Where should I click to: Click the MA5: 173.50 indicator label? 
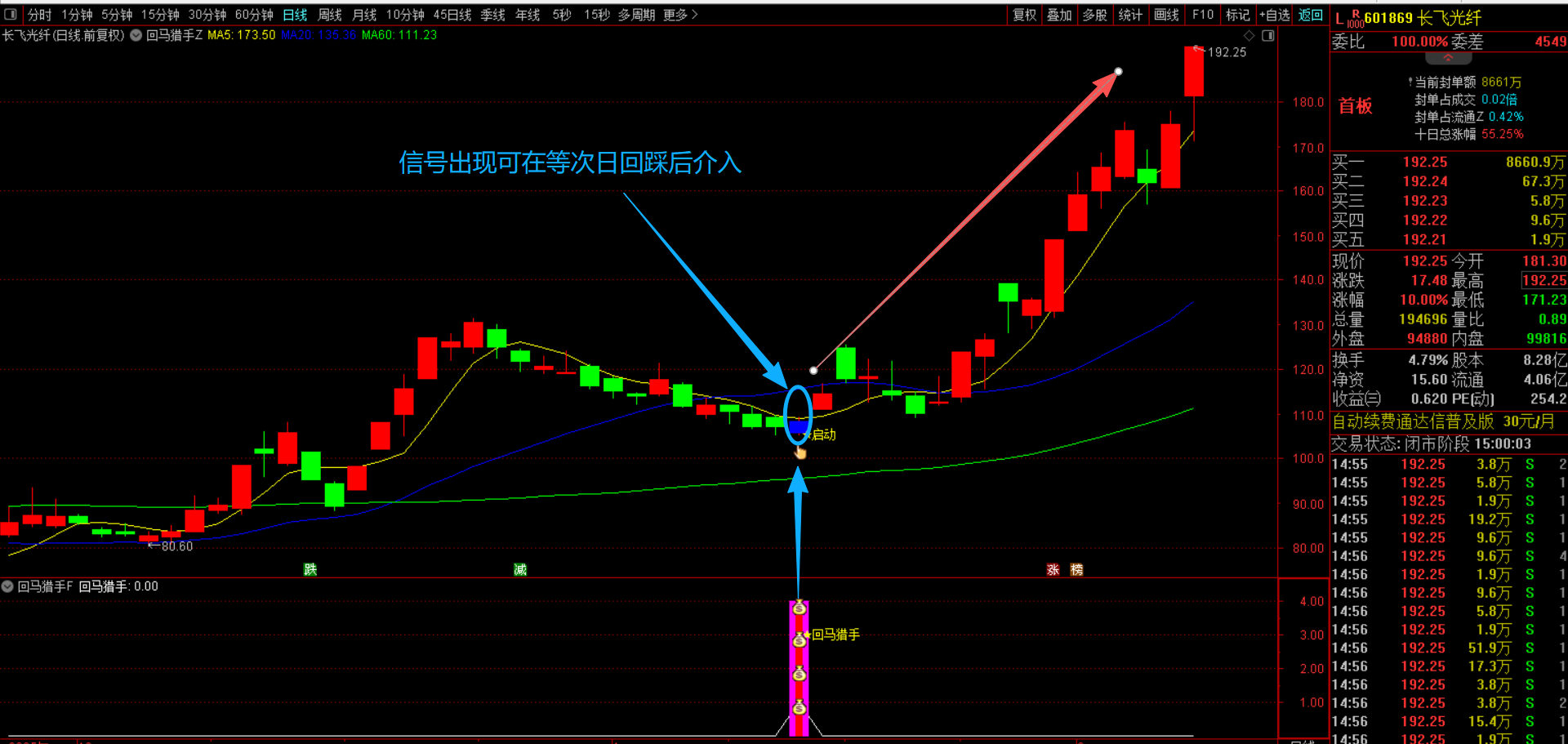241,35
